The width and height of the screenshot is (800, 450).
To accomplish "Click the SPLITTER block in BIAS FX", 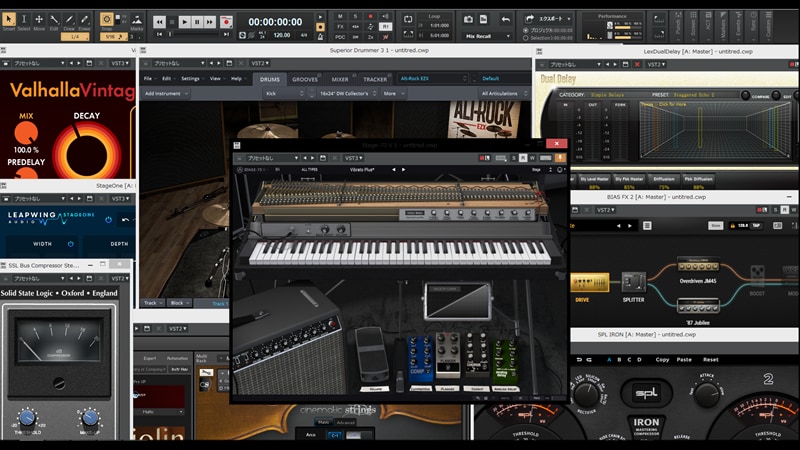I will click(633, 282).
